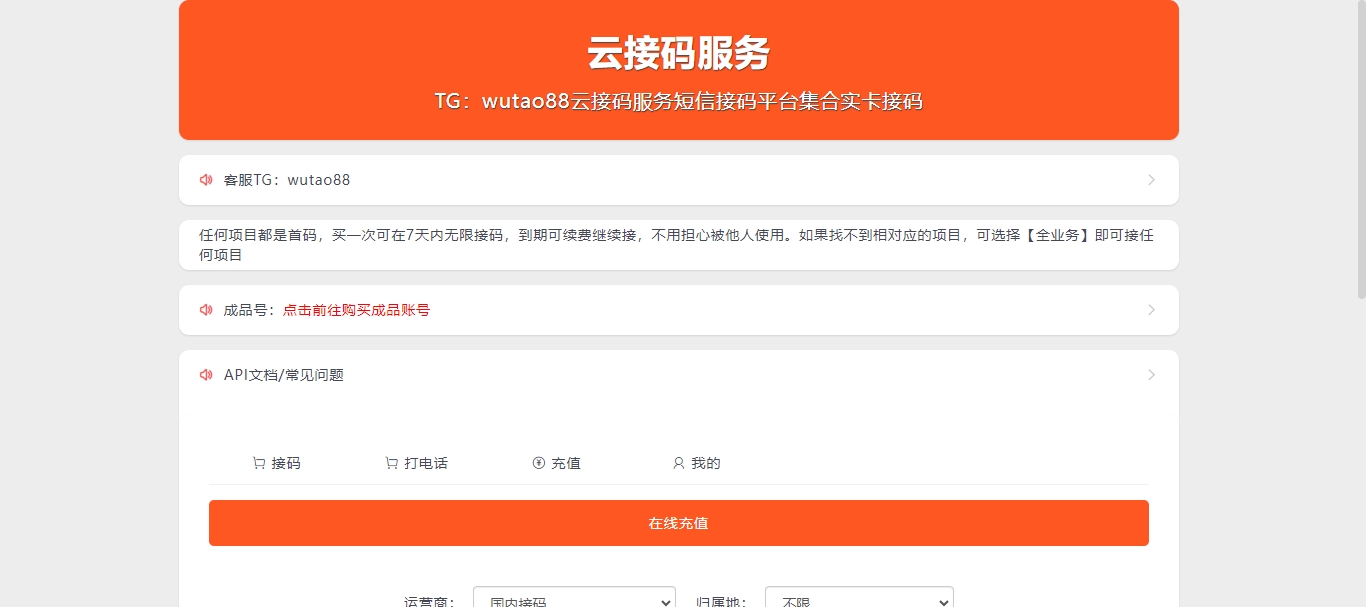The image size is (1366, 607).
Task: Open the 运营商 dropdown showing 国内接码
Action: click(x=573, y=598)
